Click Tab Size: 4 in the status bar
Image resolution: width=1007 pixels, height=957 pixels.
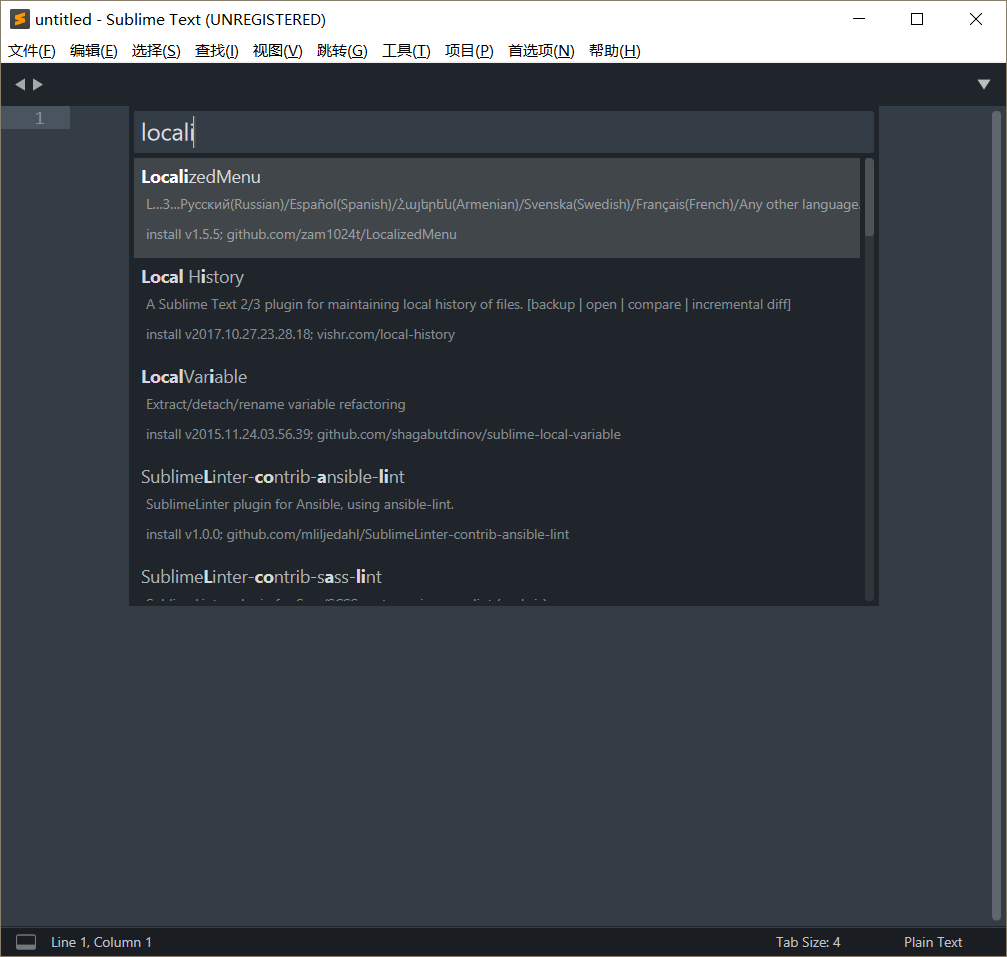pyautogui.click(x=807, y=941)
